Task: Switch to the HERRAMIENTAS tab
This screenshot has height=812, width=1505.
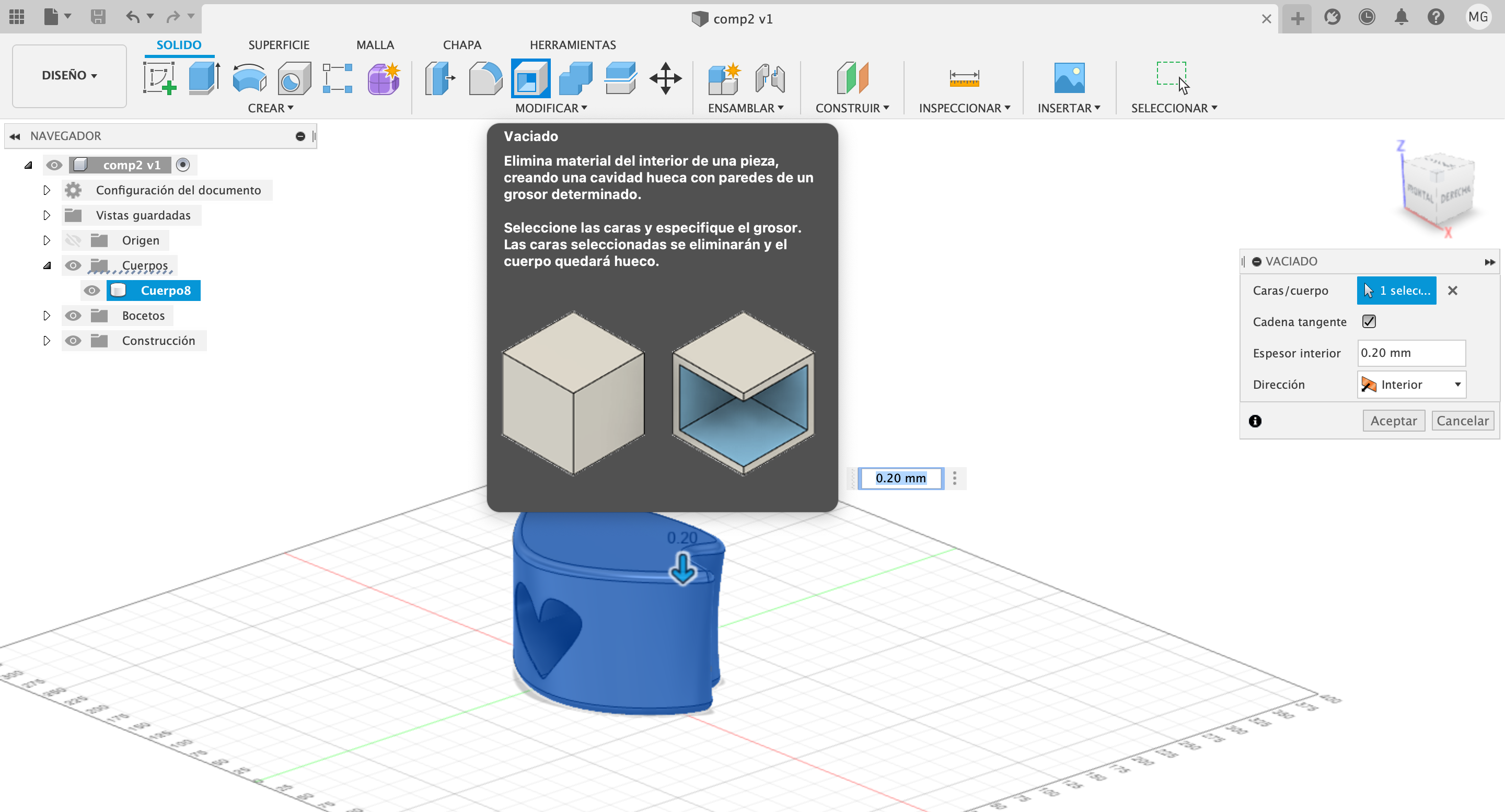Action: coord(573,45)
